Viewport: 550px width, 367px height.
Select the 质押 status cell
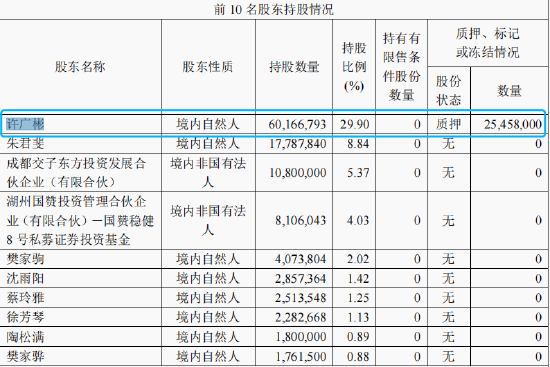(x=448, y=125)
